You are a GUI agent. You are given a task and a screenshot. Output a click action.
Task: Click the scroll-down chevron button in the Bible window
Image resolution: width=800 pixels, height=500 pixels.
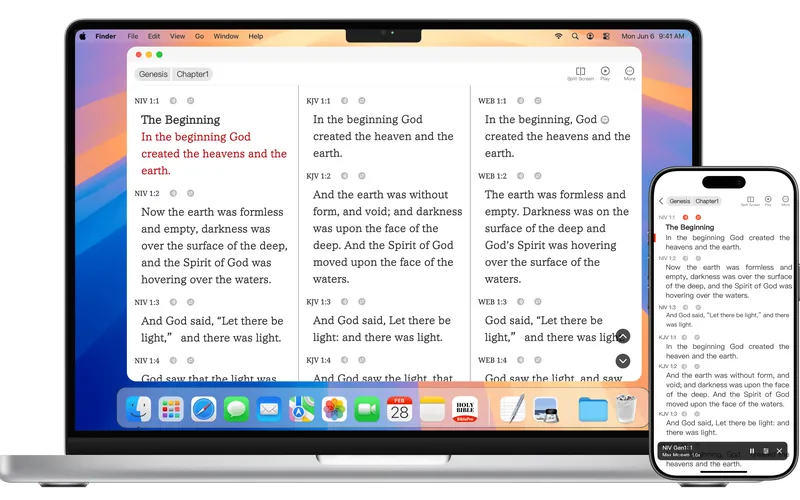tap(623, 361)
